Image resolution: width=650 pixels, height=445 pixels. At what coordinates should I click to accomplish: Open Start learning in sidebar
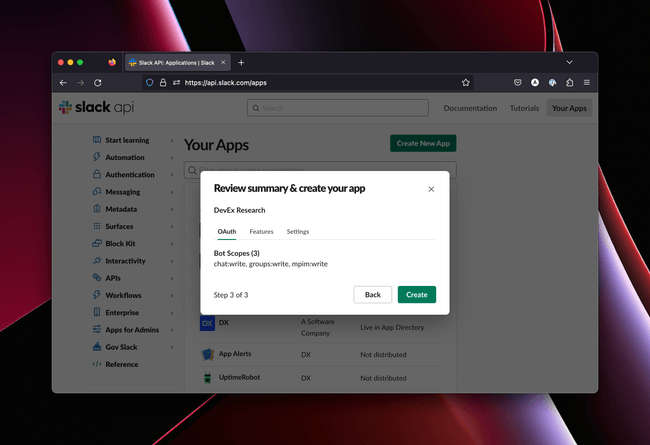127,140
